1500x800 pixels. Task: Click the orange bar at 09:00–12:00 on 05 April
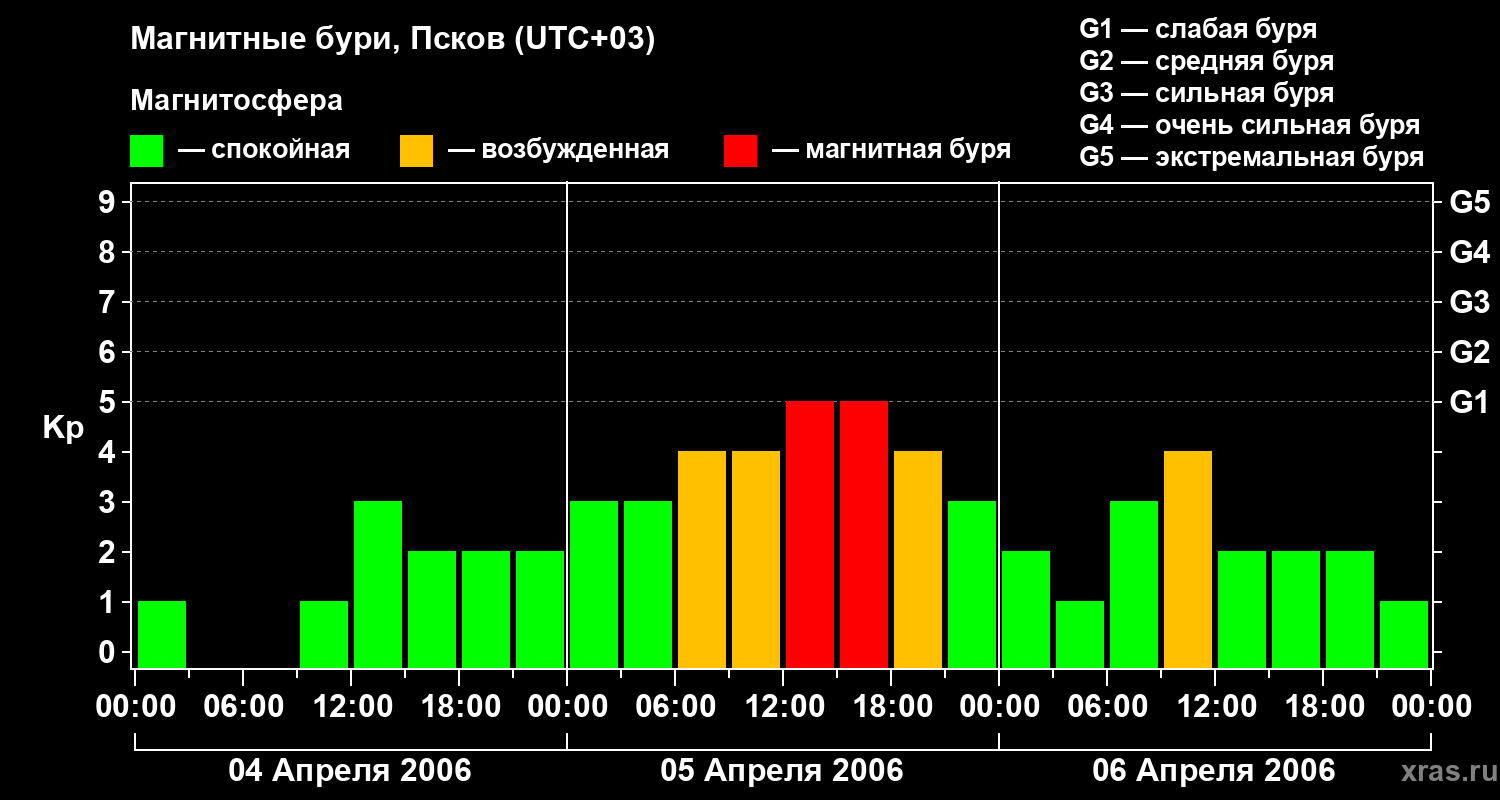click(756, 559)
